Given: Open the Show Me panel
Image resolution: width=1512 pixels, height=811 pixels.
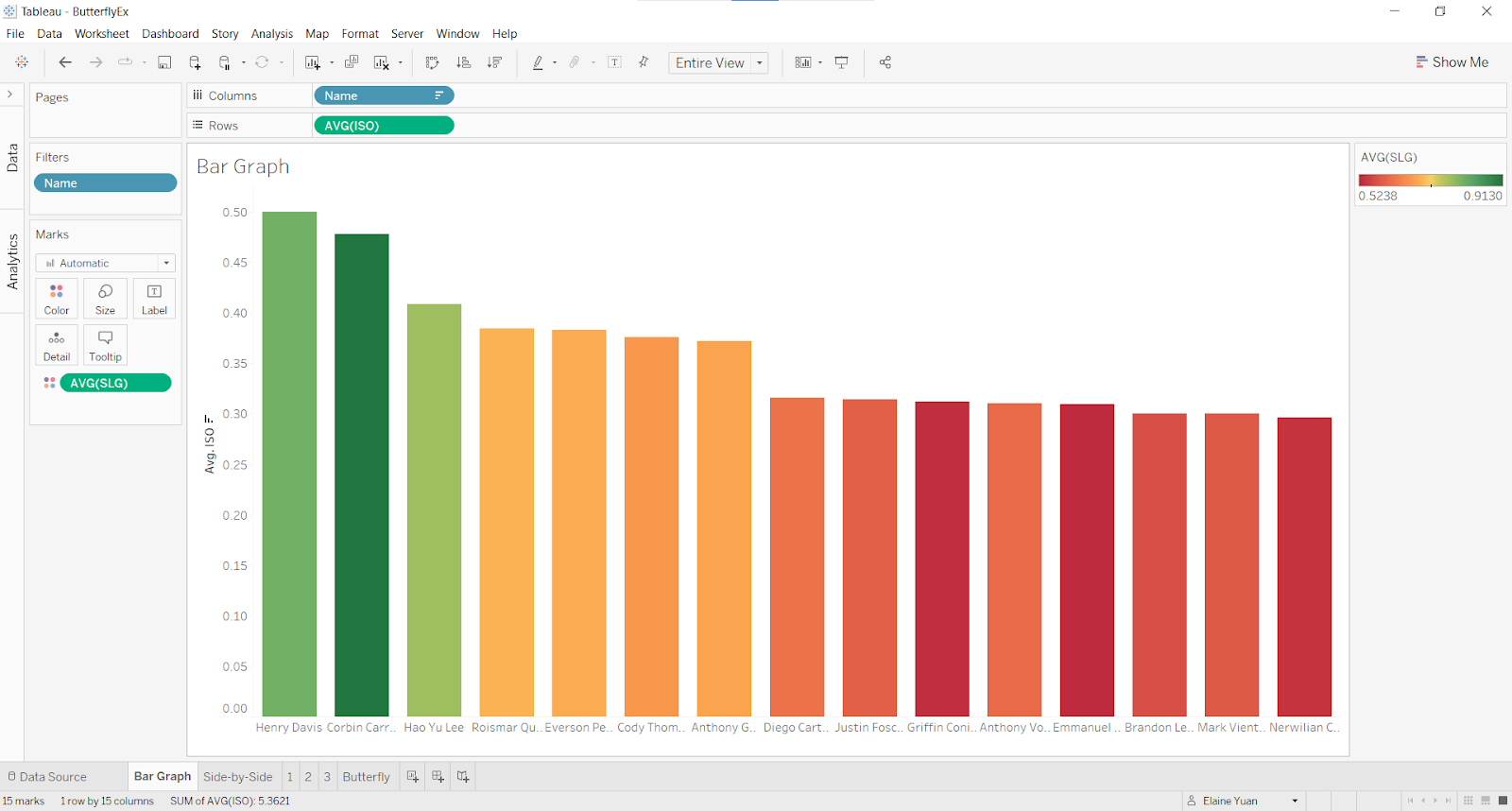Looking at the screenshot, I should tap(1452, 62).
